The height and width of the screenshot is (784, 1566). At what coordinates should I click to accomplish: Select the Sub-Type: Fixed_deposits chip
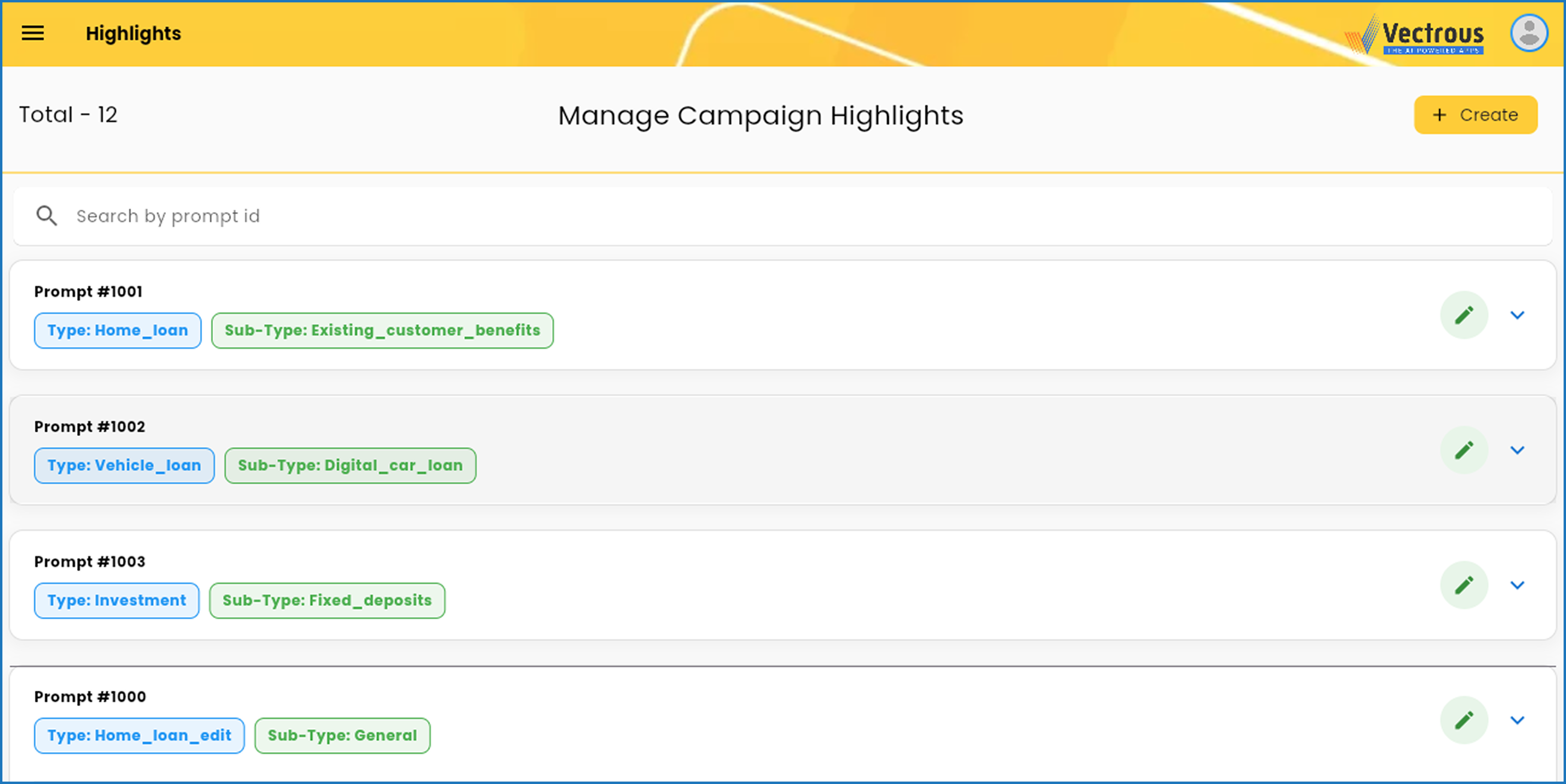(327, 601)
